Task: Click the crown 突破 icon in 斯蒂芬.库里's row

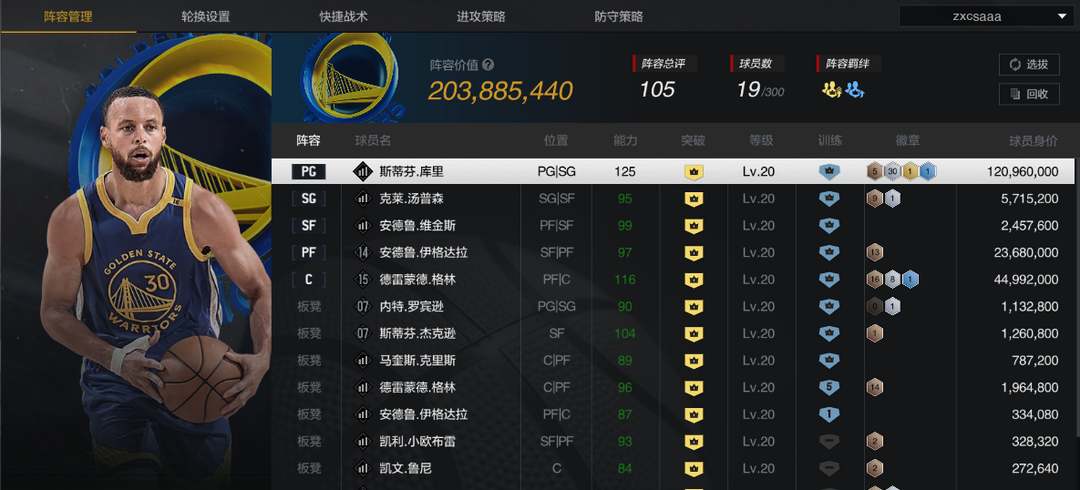Action: [x=694, y=172]
